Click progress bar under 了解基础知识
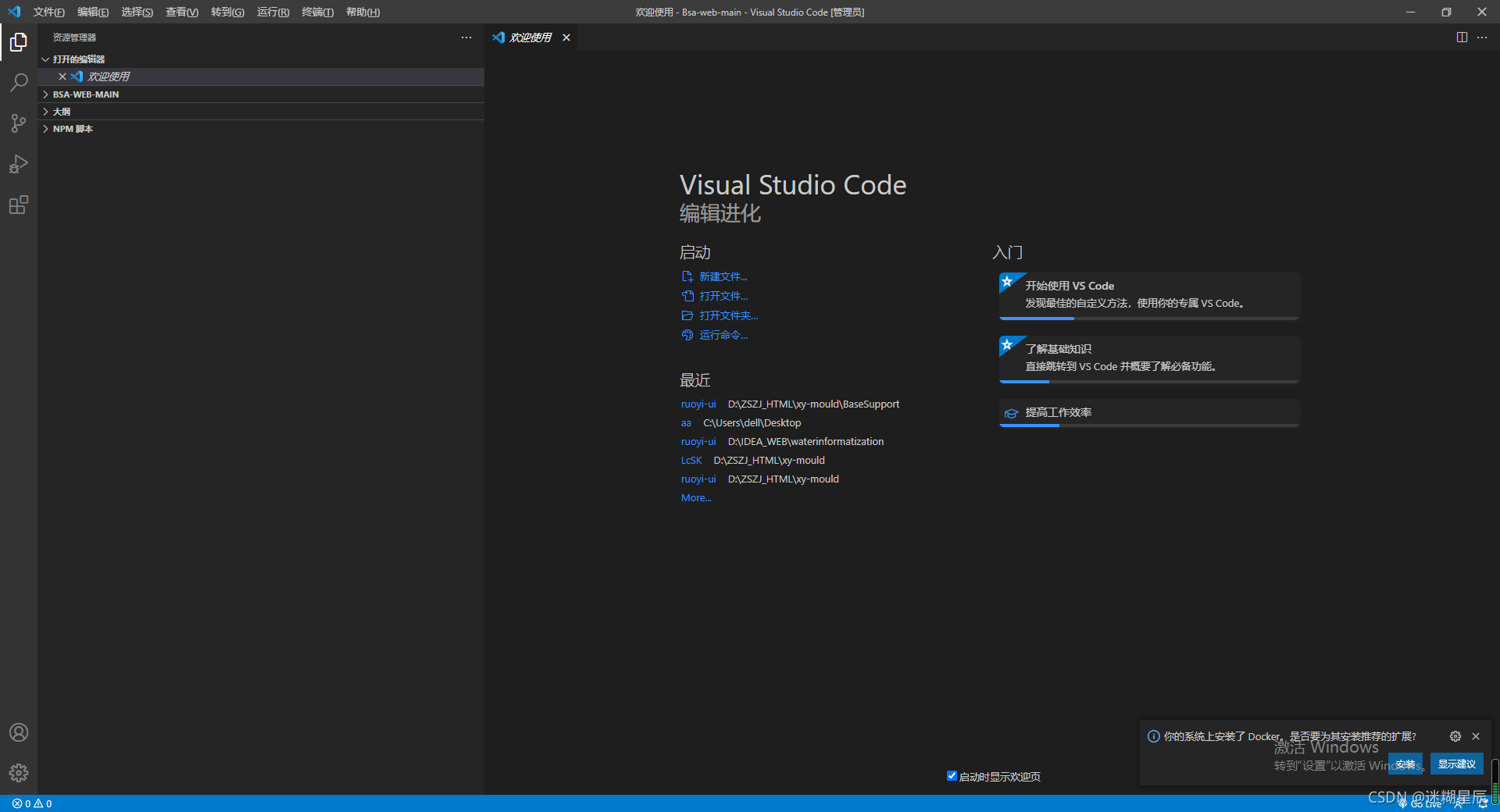 (1149, 382)
